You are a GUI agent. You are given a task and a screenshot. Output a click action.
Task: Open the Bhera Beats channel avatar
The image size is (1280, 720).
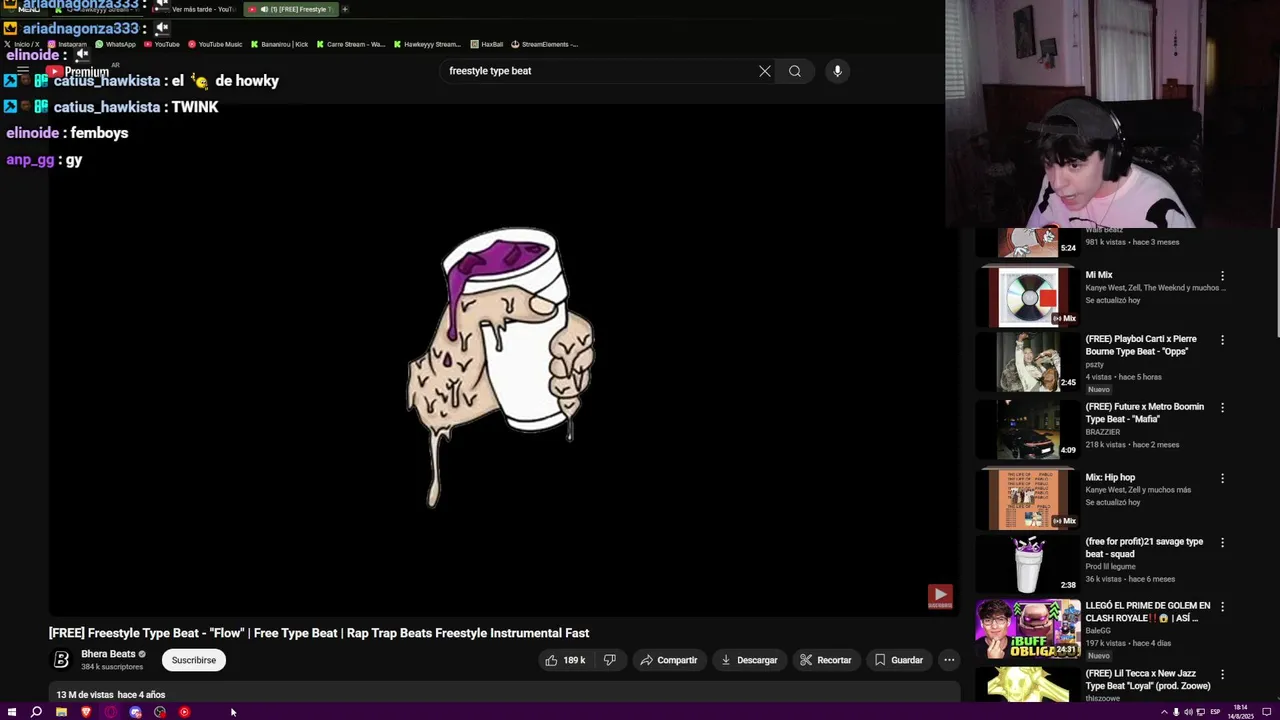(61, 660)
